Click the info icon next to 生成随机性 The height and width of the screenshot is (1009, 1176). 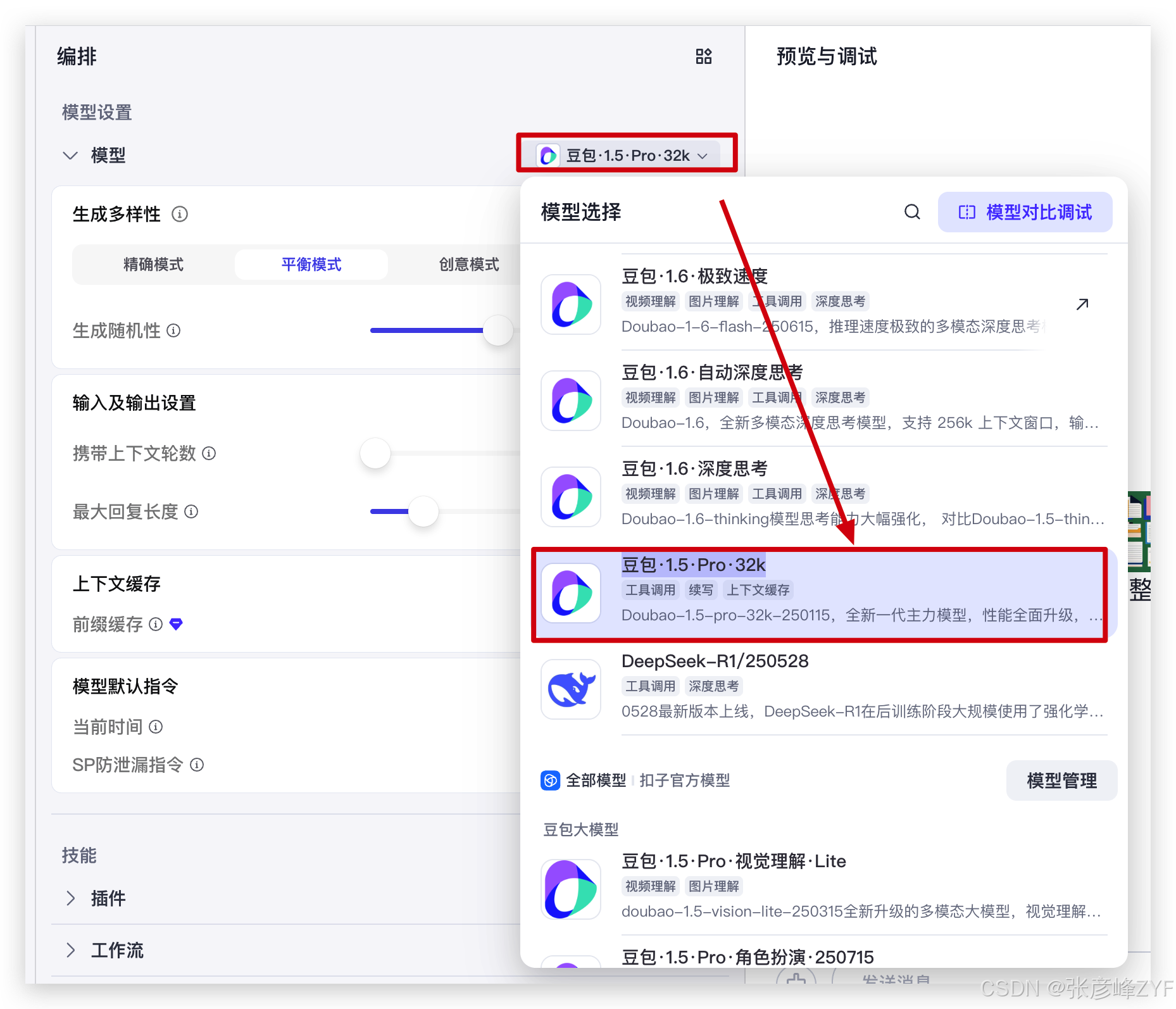point(173,330)
